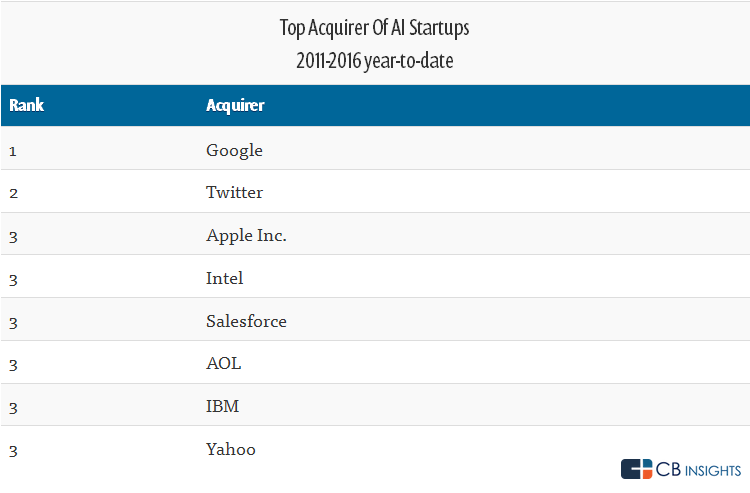This screenshot has height=493, width=750.
Task: Choose the Salesforce row name
Action: click(246, 321)
